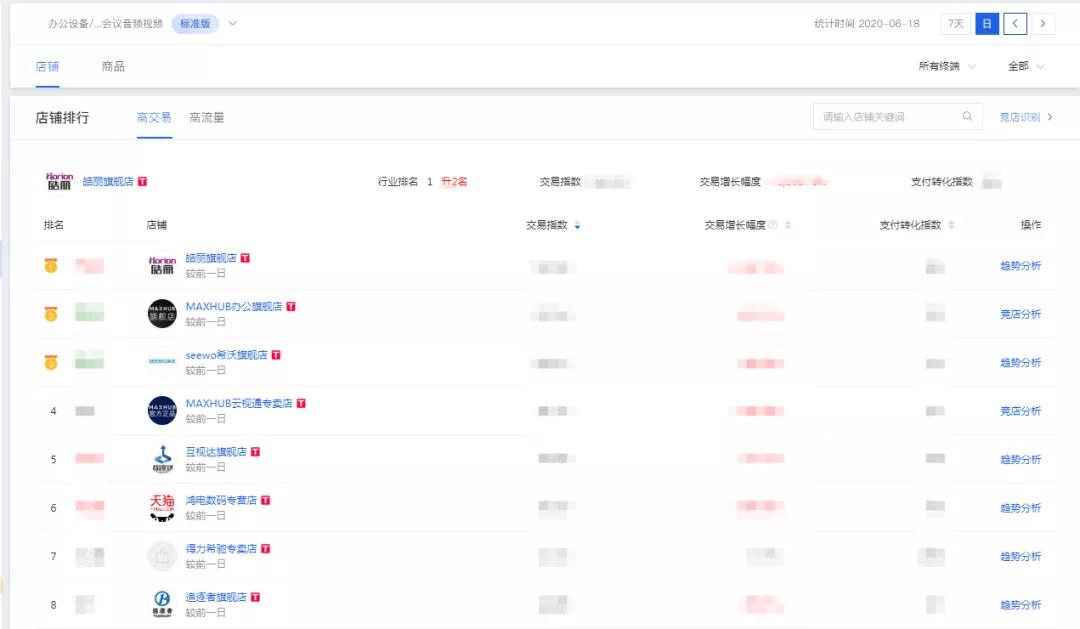
Task: Open the seewo希沃旗舰店 logo
Action: click(x=162, y=363)
